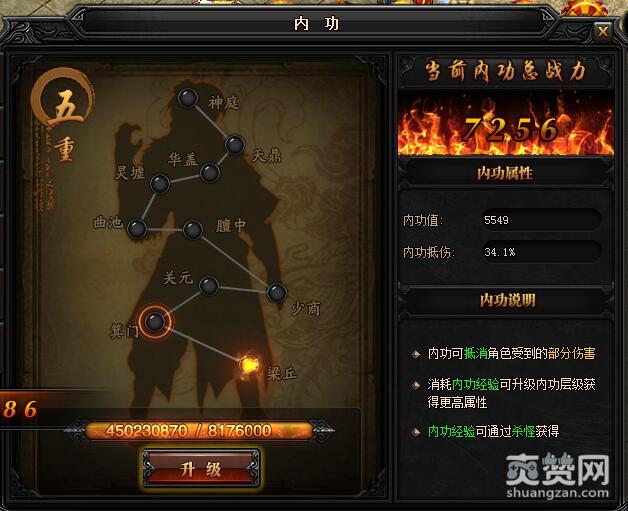Screen dimensions: 628x511
Task: Select the 内功属性 section header
Action: (x=505, y=173)
